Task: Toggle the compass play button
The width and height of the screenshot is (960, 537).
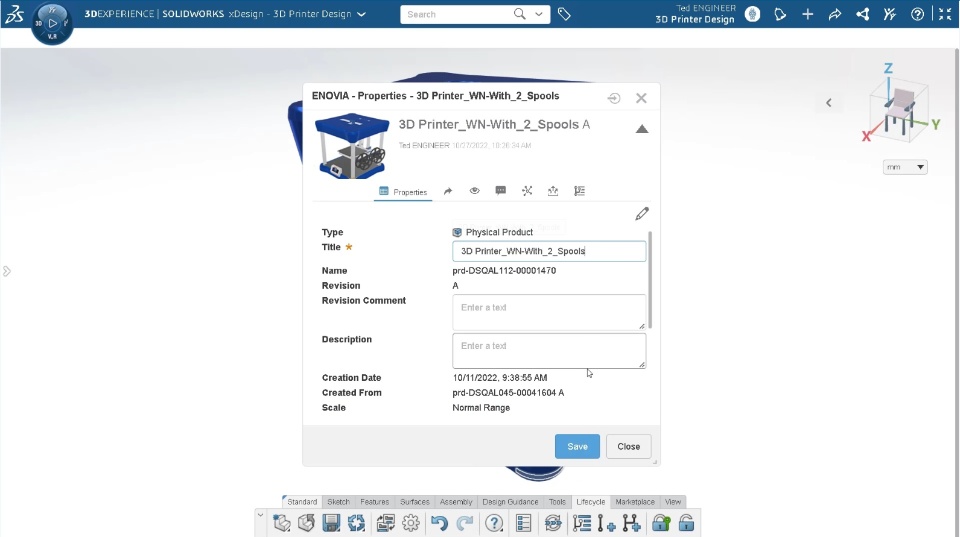Action: tap(52, 23)
